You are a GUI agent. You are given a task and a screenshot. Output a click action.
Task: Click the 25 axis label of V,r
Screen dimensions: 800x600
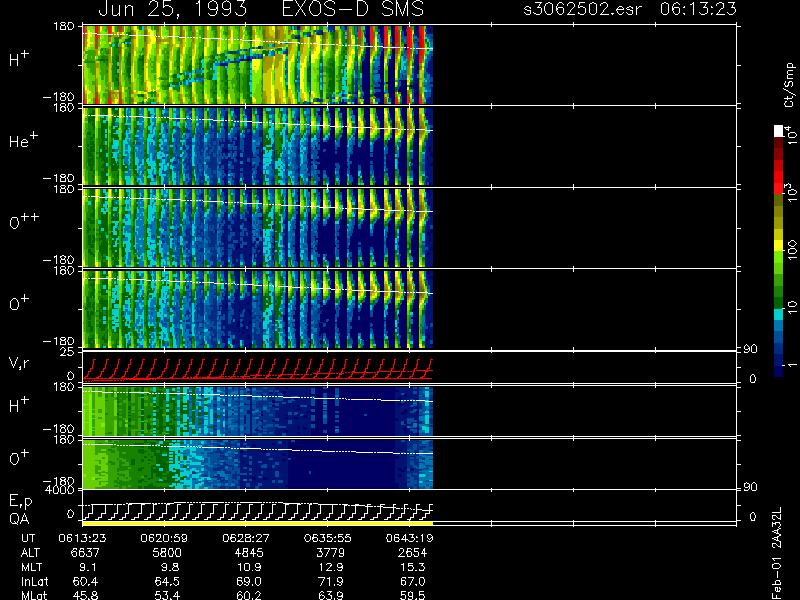(x=68, y=352)
